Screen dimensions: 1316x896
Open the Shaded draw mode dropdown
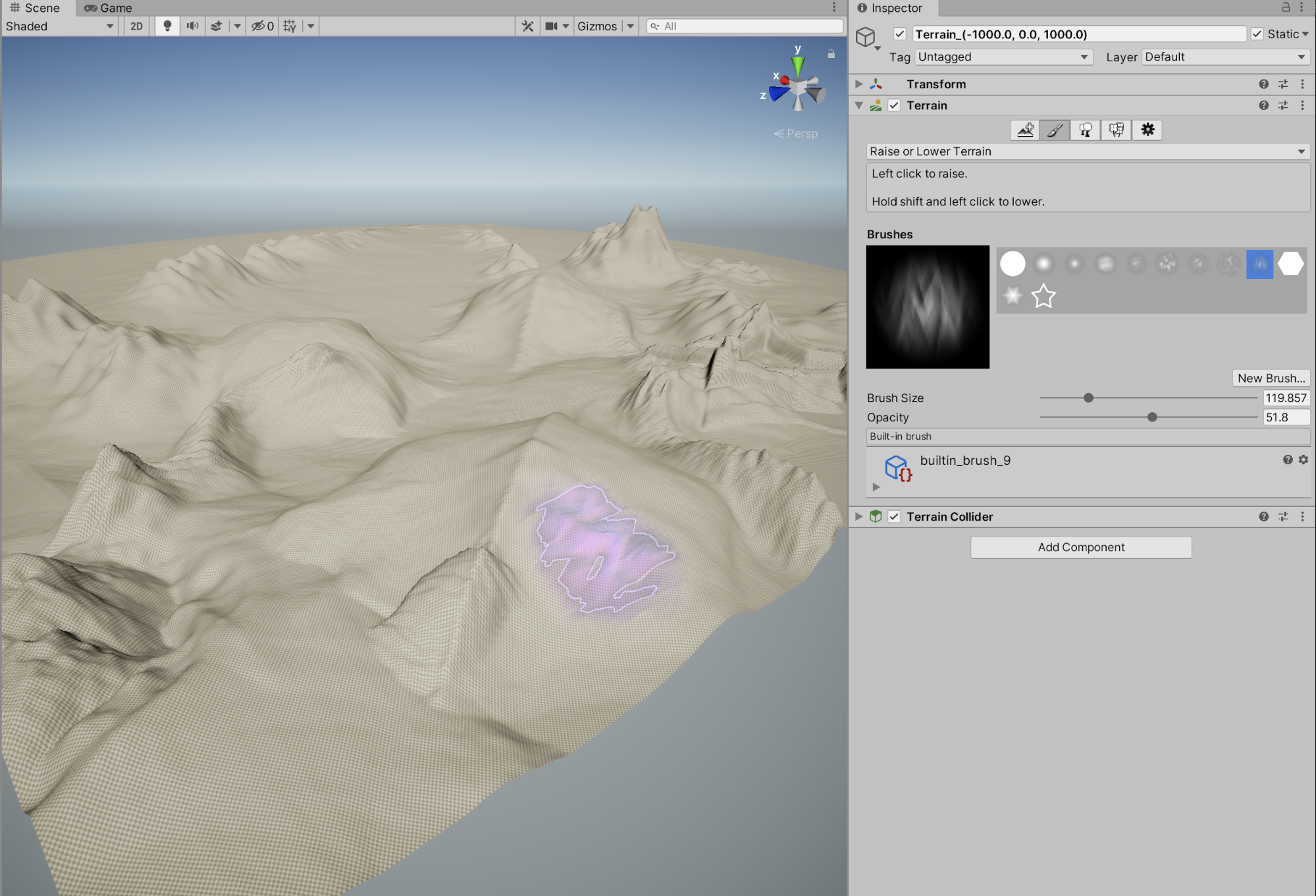tap(59, 26)
